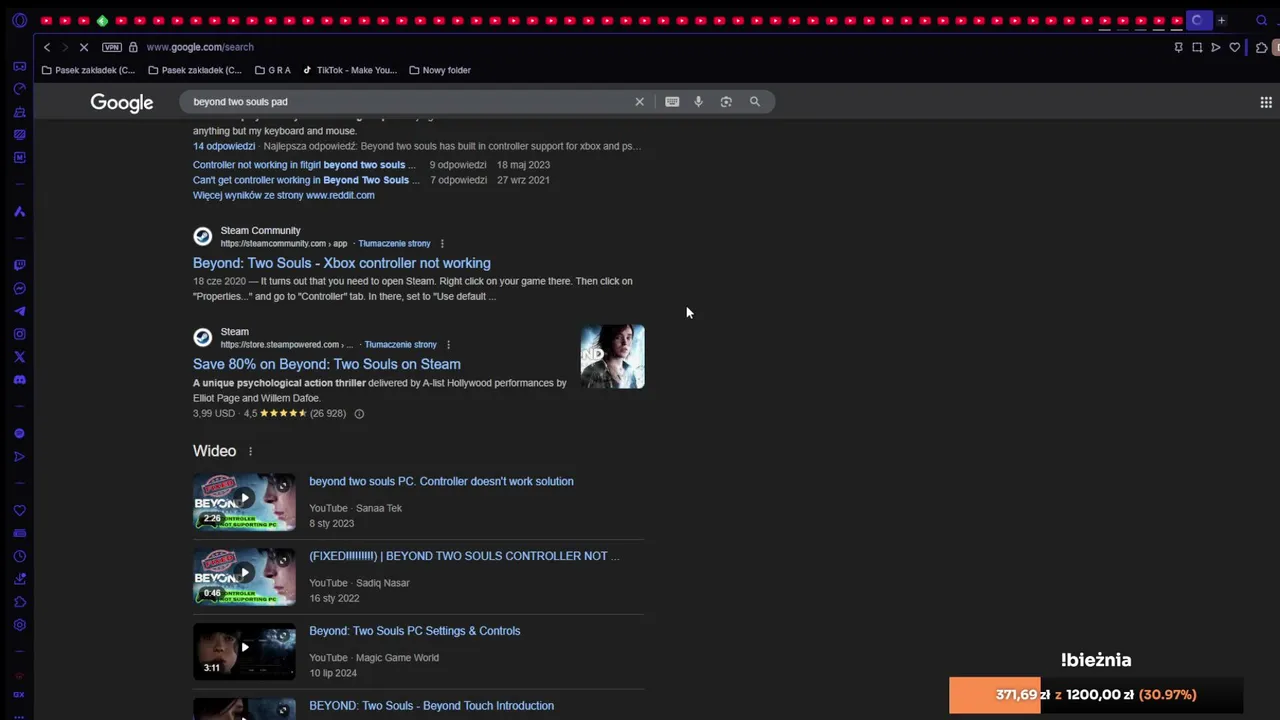Open '14 odpowiedzi' Reddit link
Image resolution: width=1280 pixels, height=720 pixels.
coord(224,146)
